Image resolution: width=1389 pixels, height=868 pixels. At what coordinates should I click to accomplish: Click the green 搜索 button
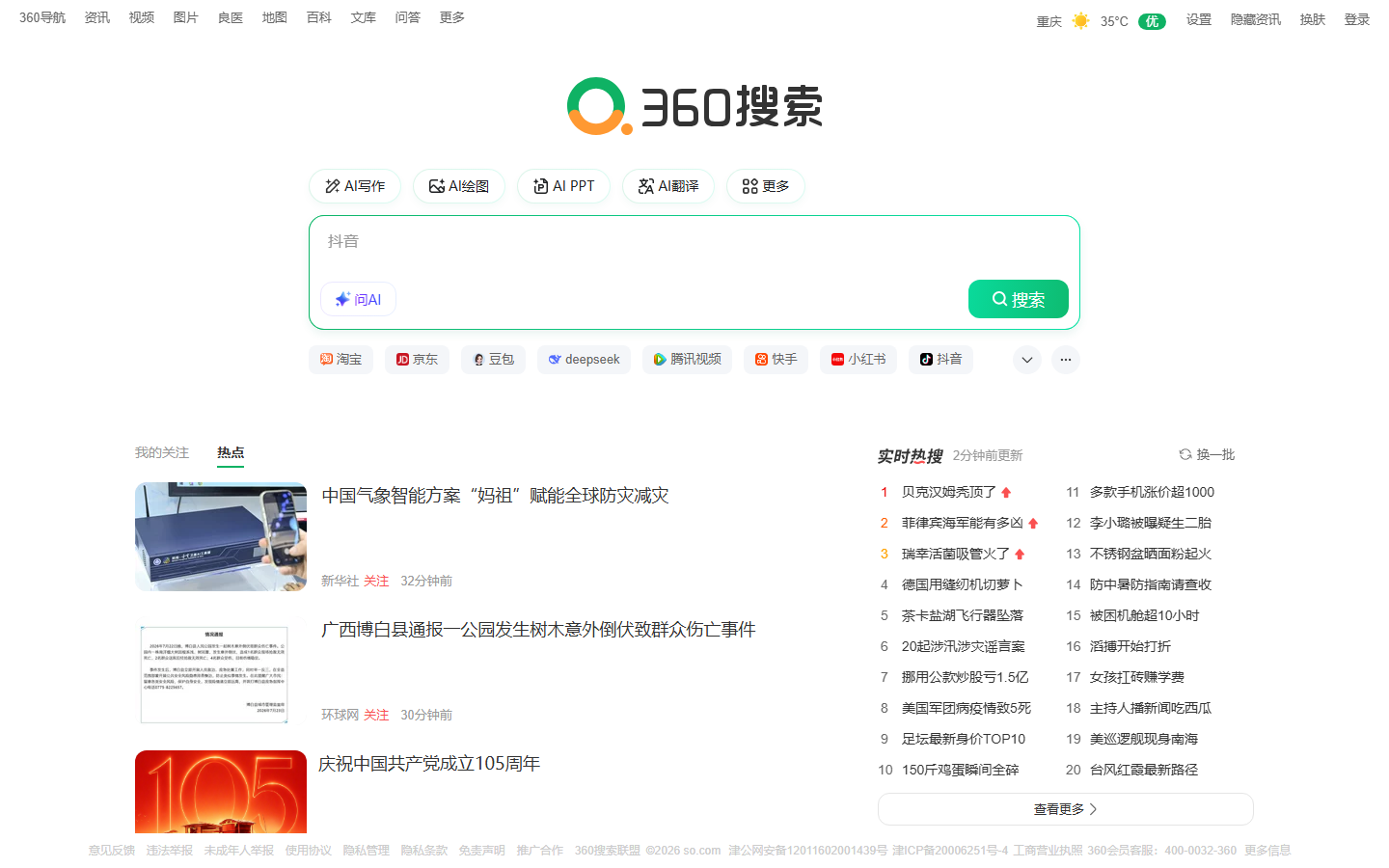point(1019,299)
